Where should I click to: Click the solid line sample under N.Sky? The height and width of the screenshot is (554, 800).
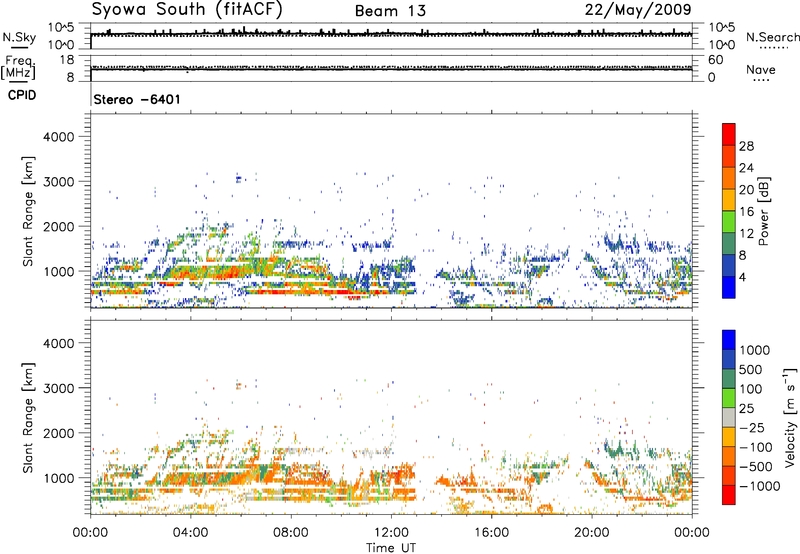19,47
